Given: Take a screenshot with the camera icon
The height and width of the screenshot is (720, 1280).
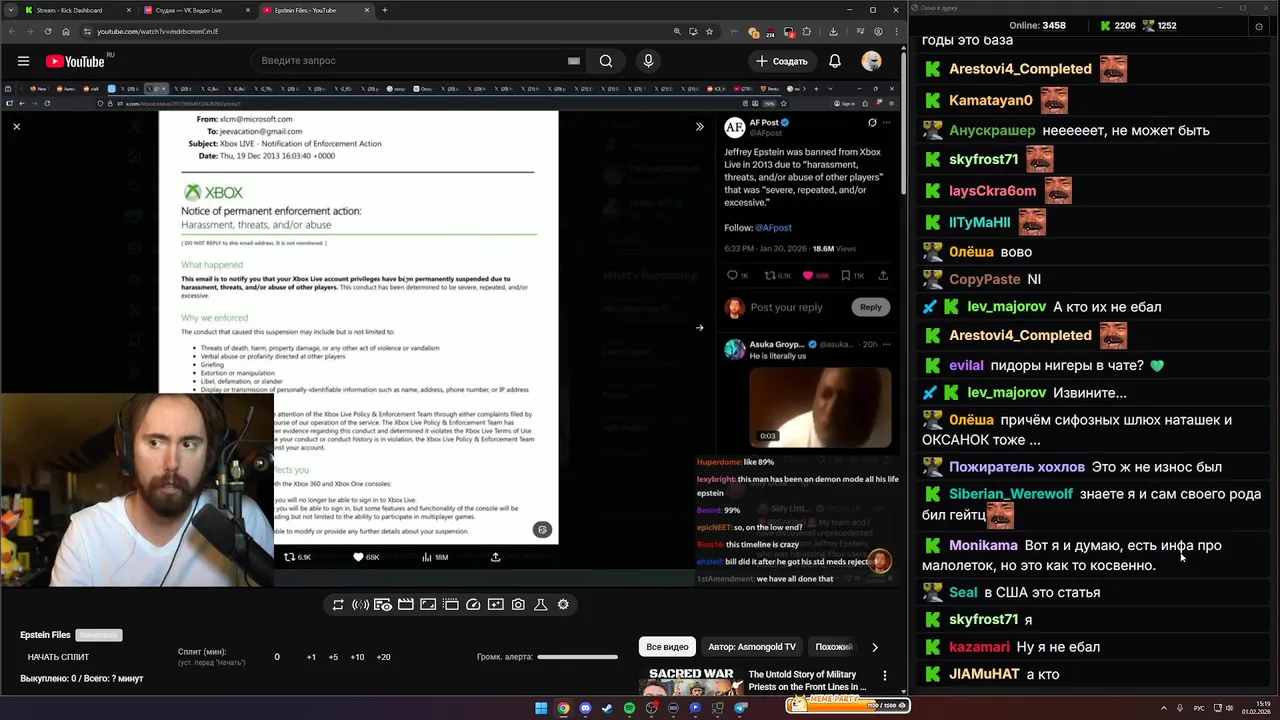Looking at the screenshot, I should tap(518, 605).
